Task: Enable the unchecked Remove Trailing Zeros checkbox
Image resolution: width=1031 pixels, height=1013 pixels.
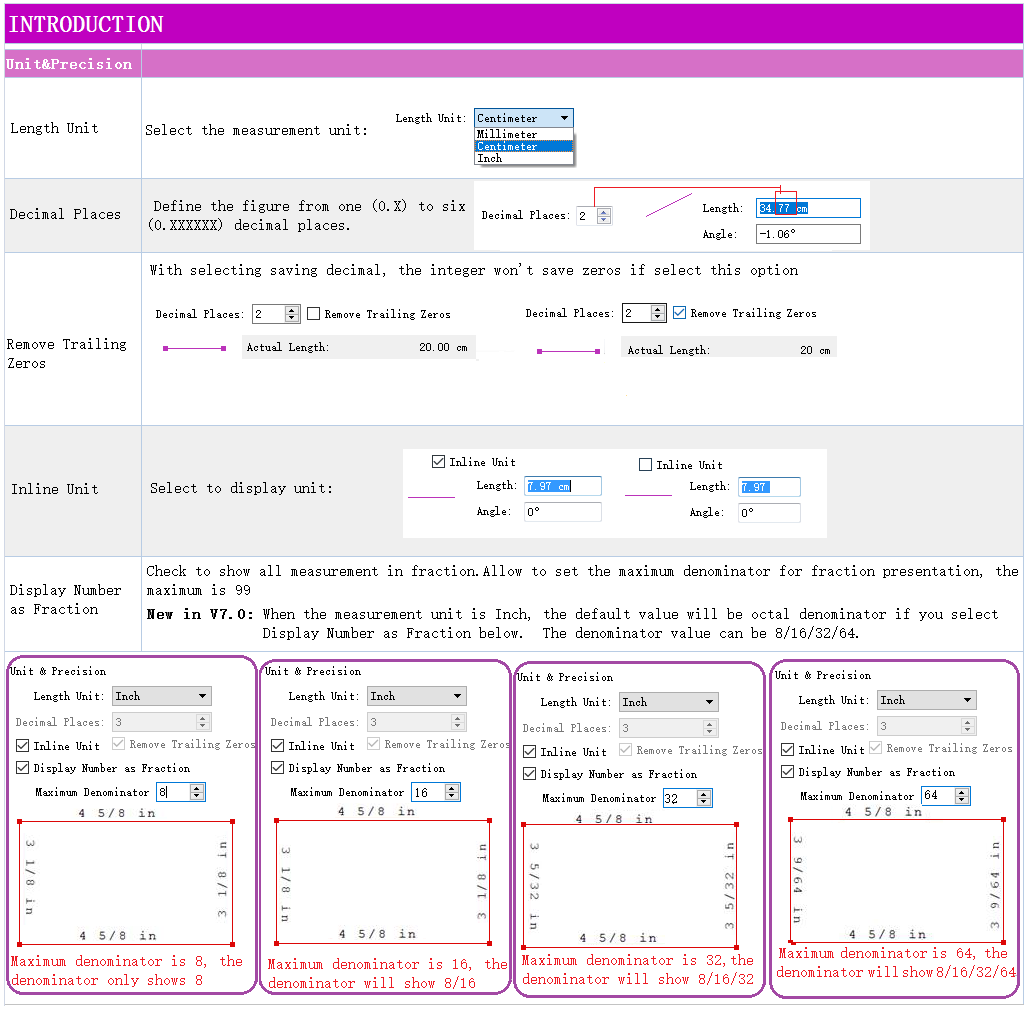Action: (314, 314)
